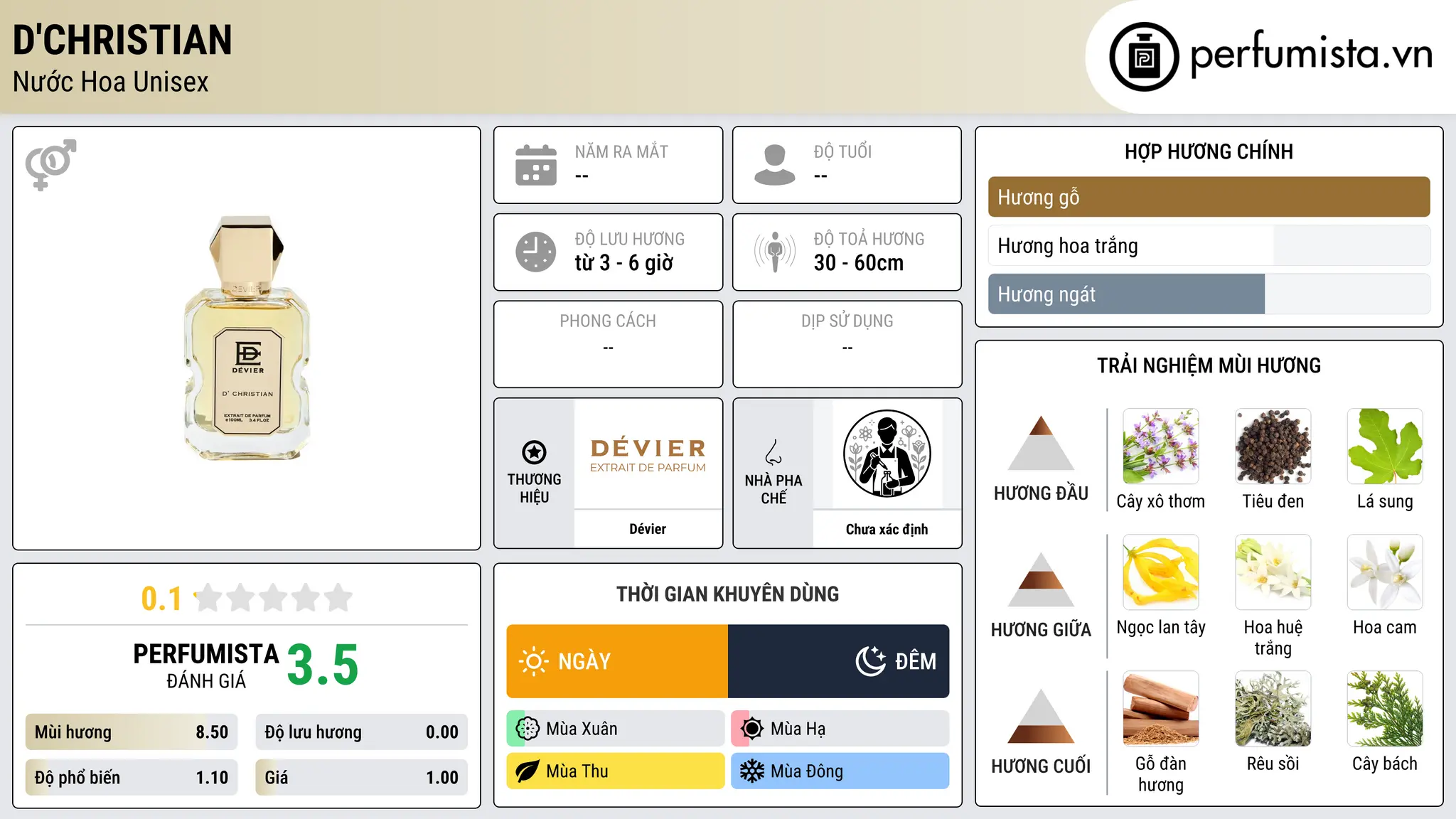1456x819 pixels.
Task: Click the ĐỘ TUỔI age label
Action: 842,151
